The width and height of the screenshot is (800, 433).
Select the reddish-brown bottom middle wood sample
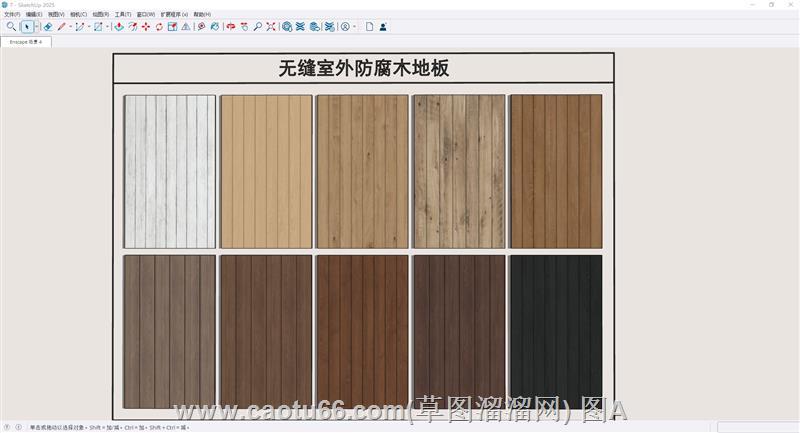click(x=363, y=332)
